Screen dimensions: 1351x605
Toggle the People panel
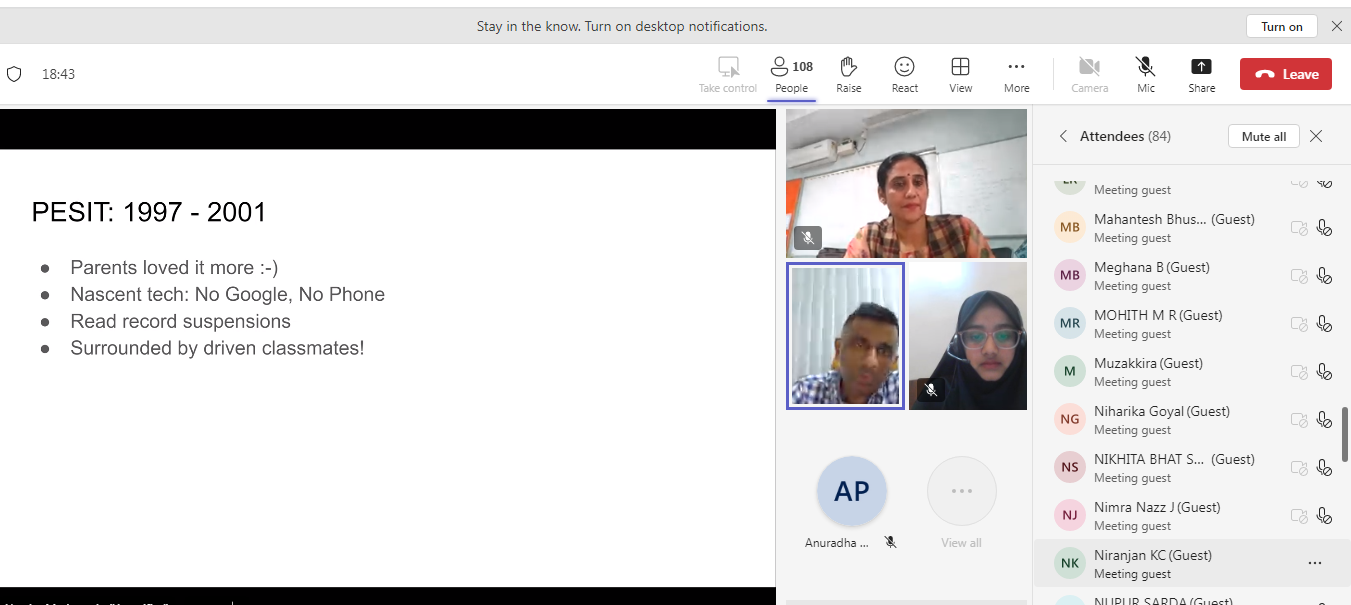pos(791,67)
